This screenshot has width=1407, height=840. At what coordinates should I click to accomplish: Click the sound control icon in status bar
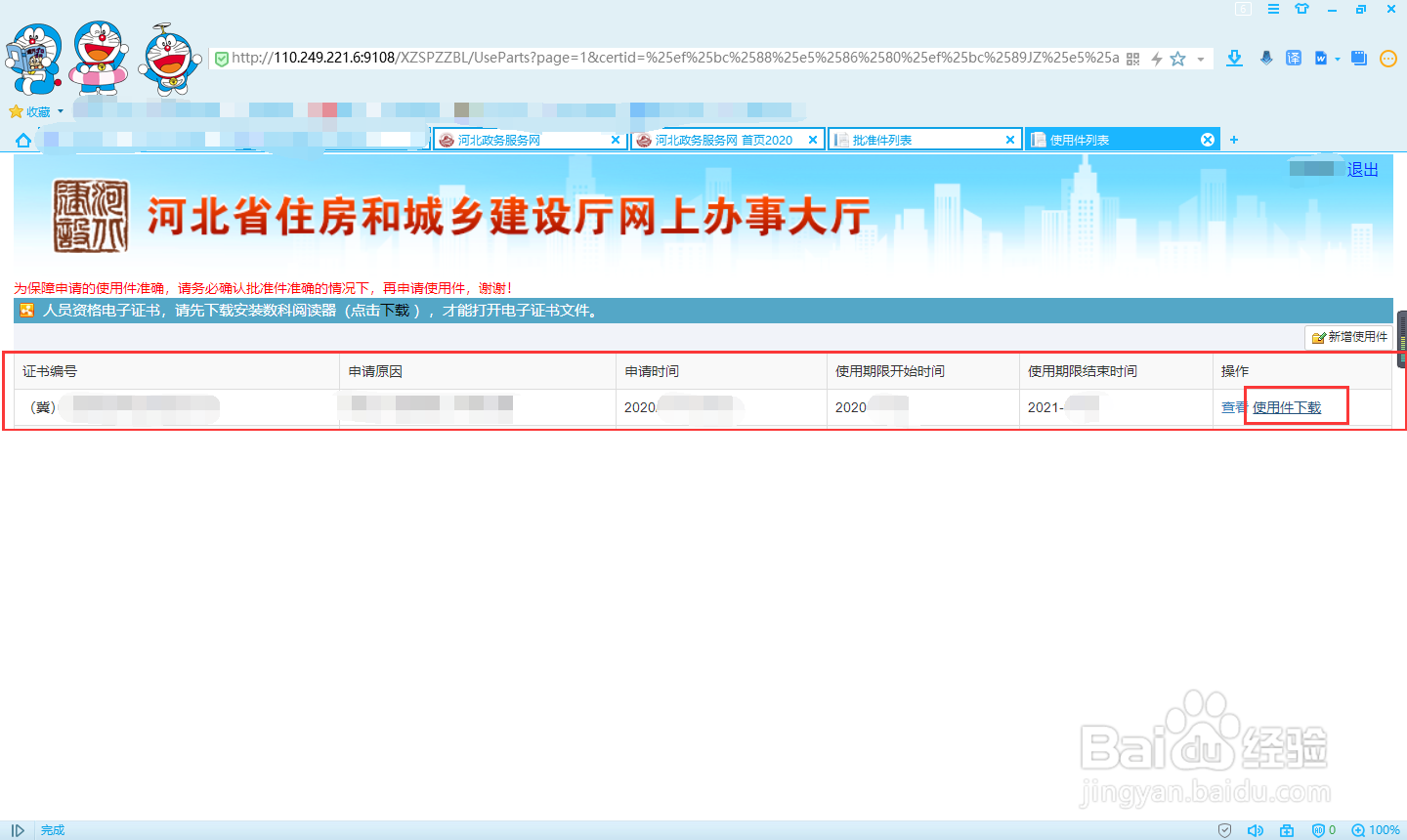1256,830
